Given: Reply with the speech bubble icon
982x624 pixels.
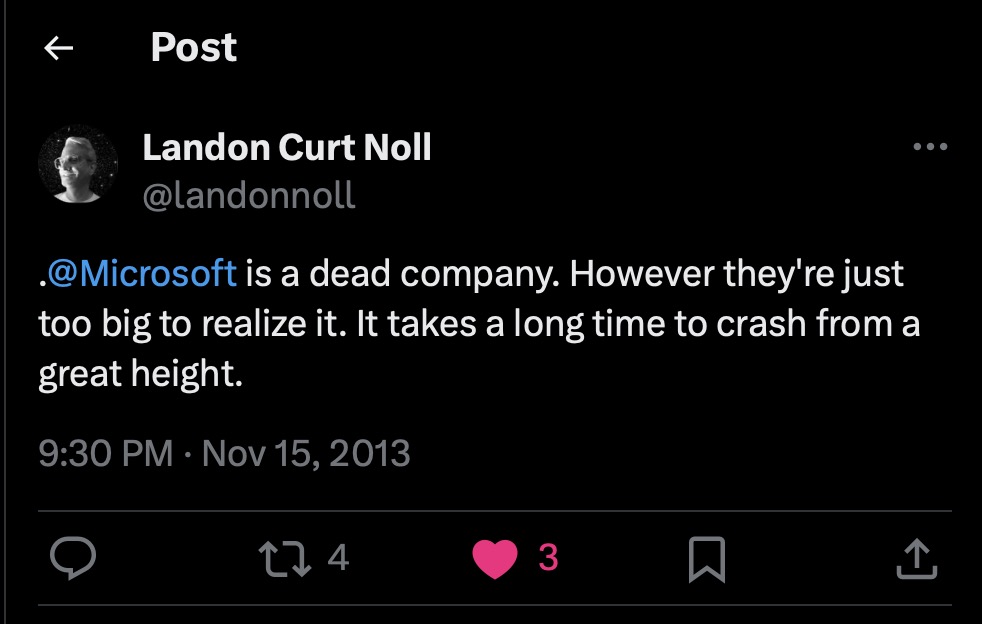Looking at the screenshot, I should click(73, 558).
